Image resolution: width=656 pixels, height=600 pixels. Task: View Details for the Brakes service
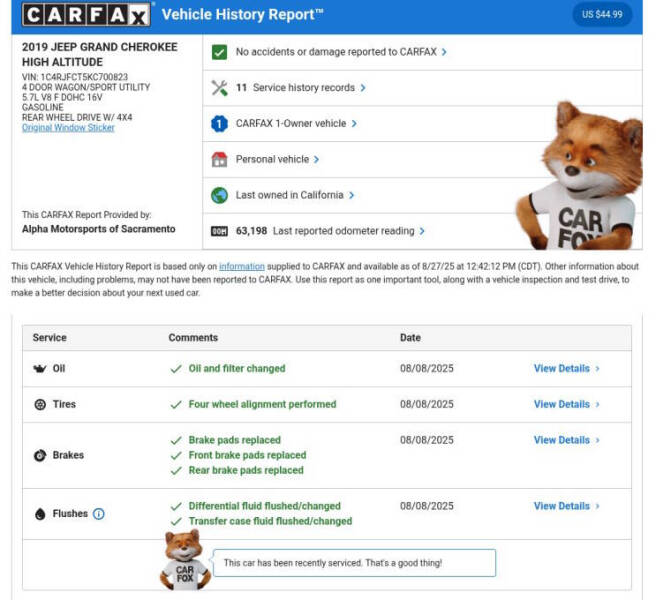(566, 440)
